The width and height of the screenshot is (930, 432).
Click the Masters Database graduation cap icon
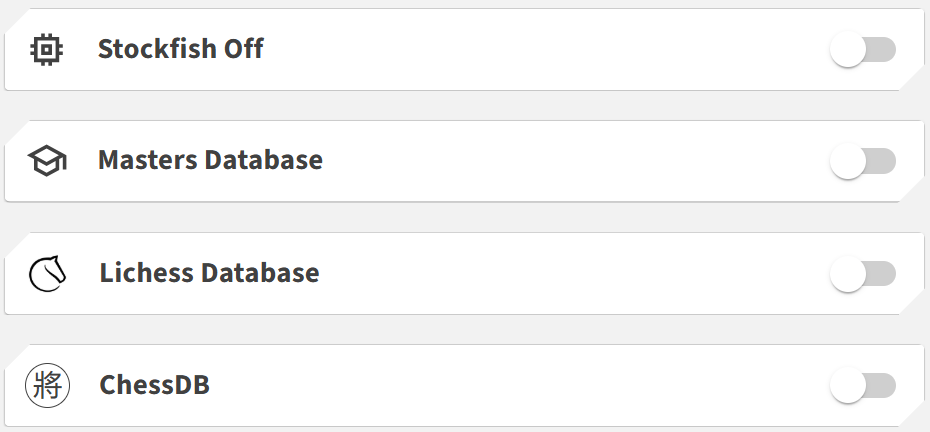tap(46, 161)
